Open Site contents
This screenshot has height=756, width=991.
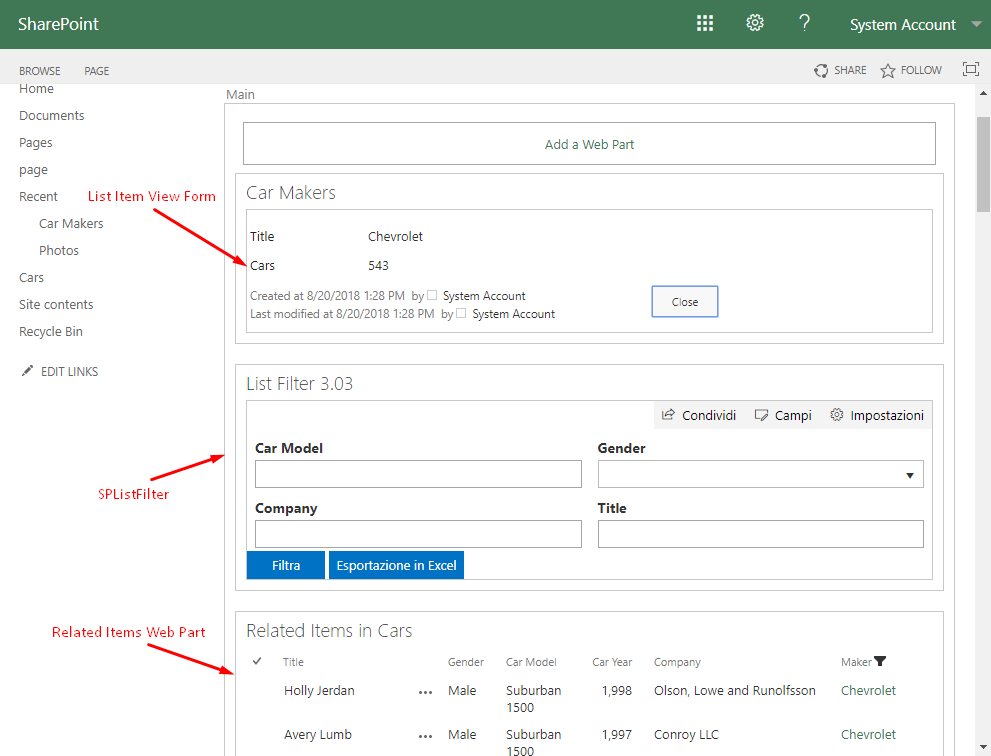click(x=56, y=305)
